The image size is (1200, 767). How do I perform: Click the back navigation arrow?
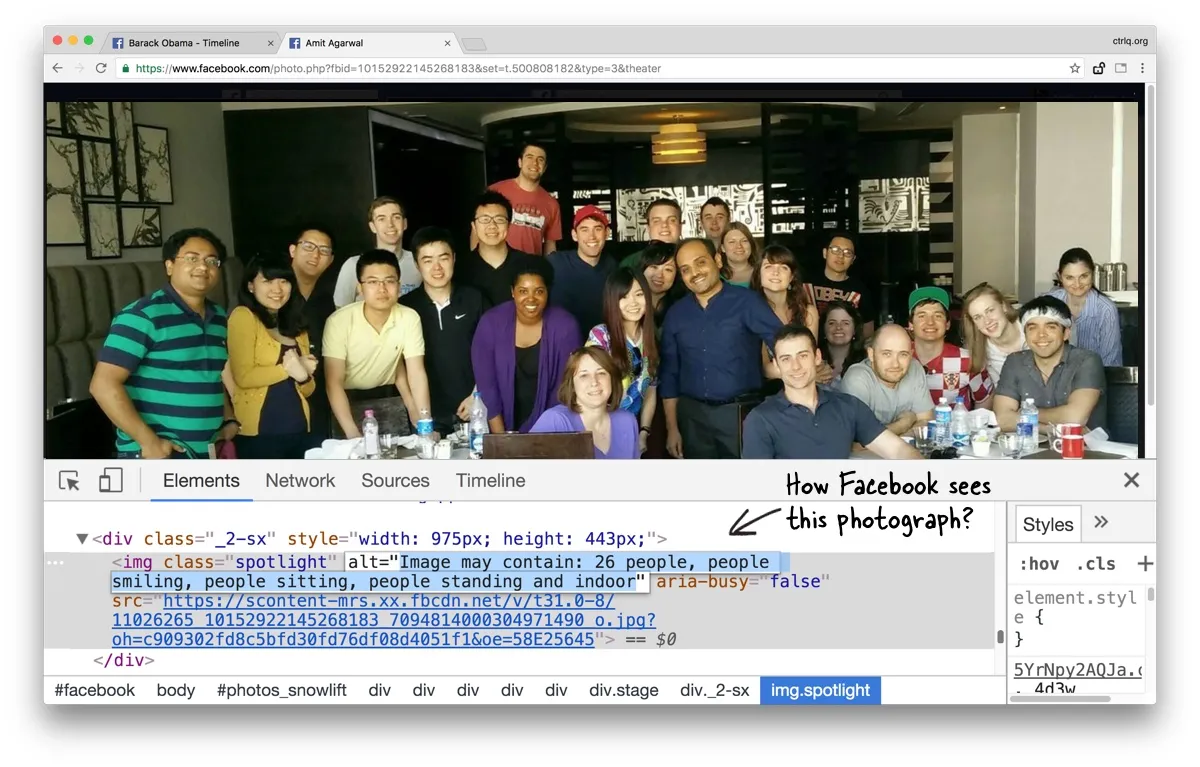pyautogui.click(x=57, y=67)
